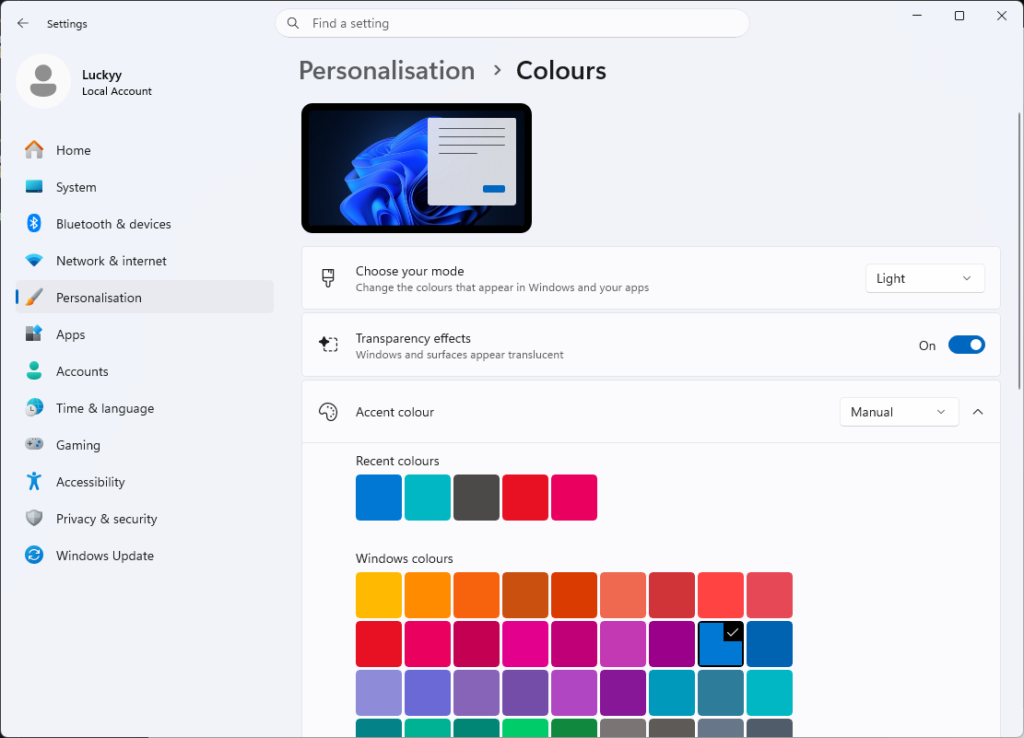This screenshot has height=738, width=1024.
Task: Go to System settings
Action: pyautogui.click(x=144, y=187)
